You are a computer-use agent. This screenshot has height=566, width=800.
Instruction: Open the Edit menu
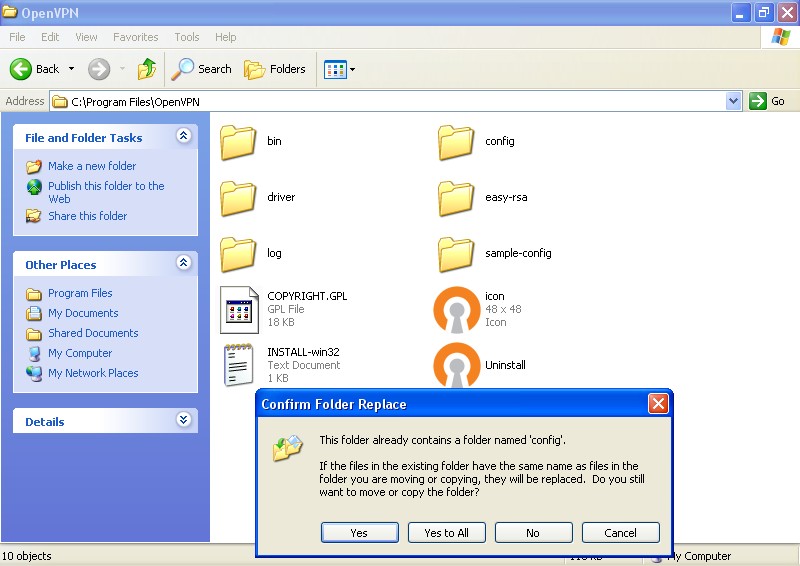(50, 37)
